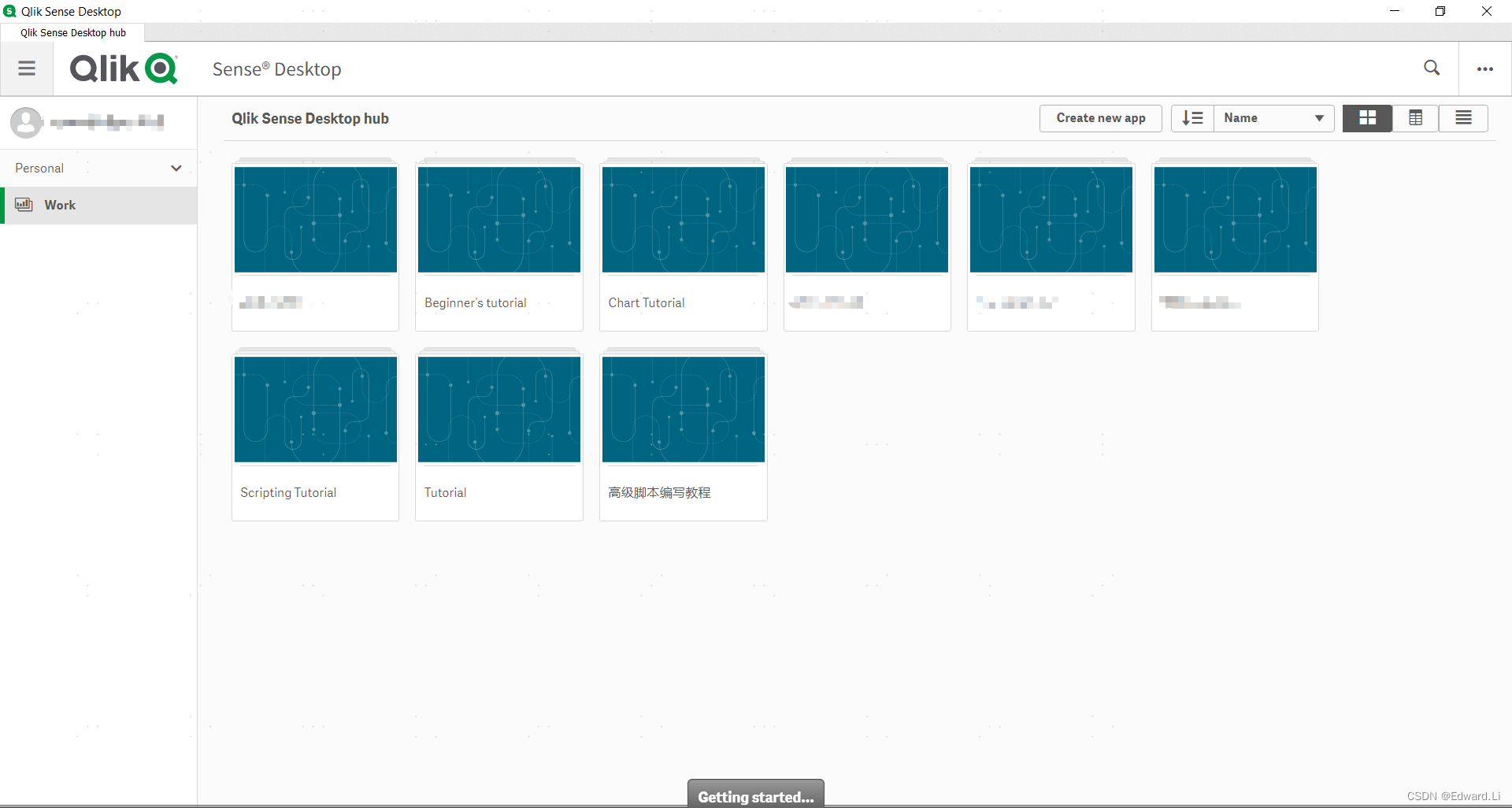Open the Chart Tutorial app thumbnail

684,219
